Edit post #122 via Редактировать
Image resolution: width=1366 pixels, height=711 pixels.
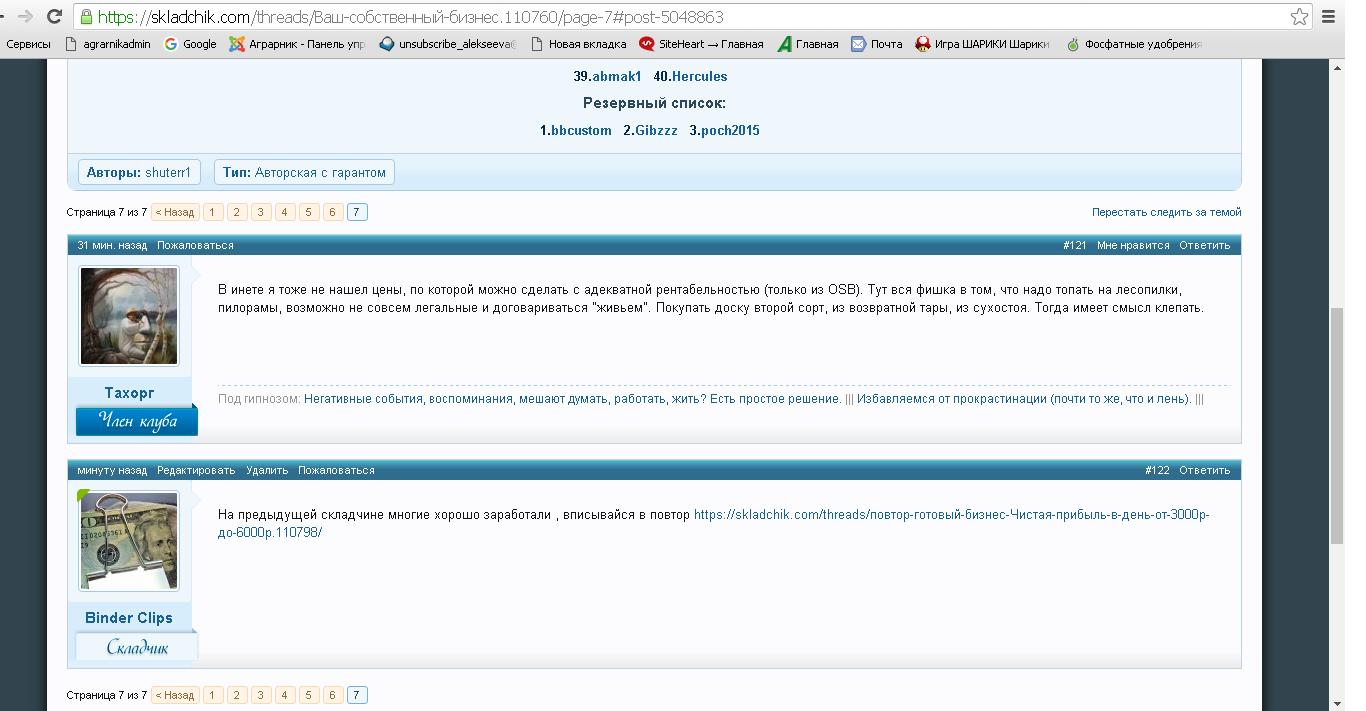coord(196,470)
